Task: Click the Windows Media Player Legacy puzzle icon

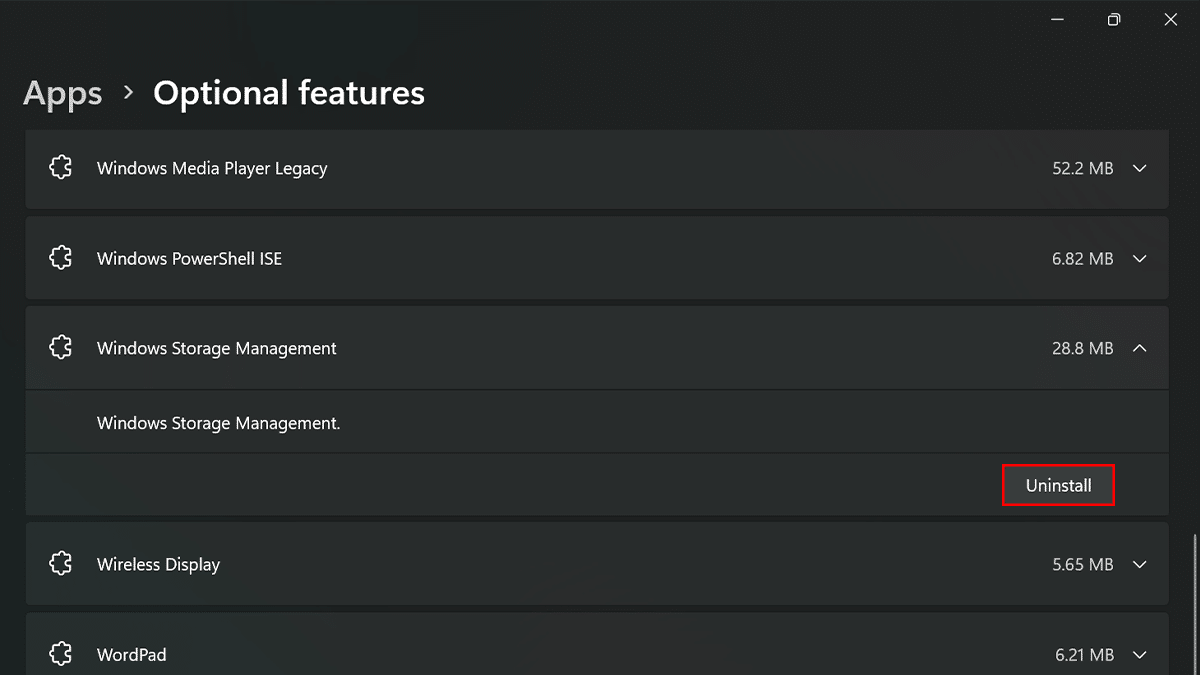Action: [x=61, y=168]
